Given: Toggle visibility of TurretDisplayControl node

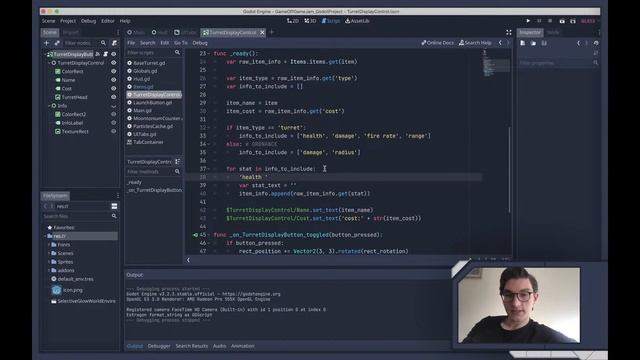Looking at the screenshot, I should click(x=113, y=63).
